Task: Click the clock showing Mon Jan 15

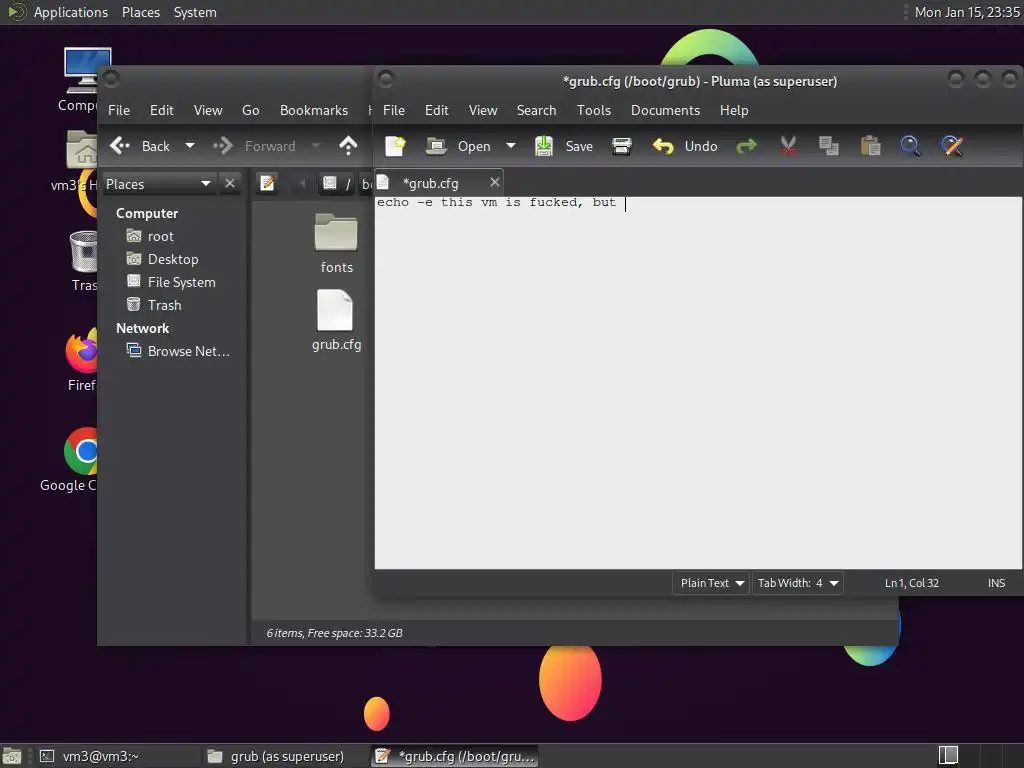Action: [967, 12]
